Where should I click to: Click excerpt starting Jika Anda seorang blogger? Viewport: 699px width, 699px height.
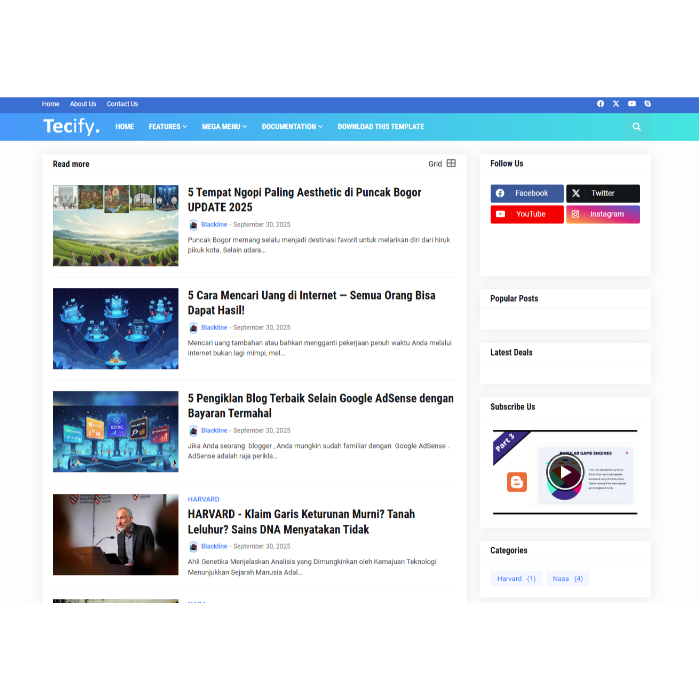tap(318, 451)
